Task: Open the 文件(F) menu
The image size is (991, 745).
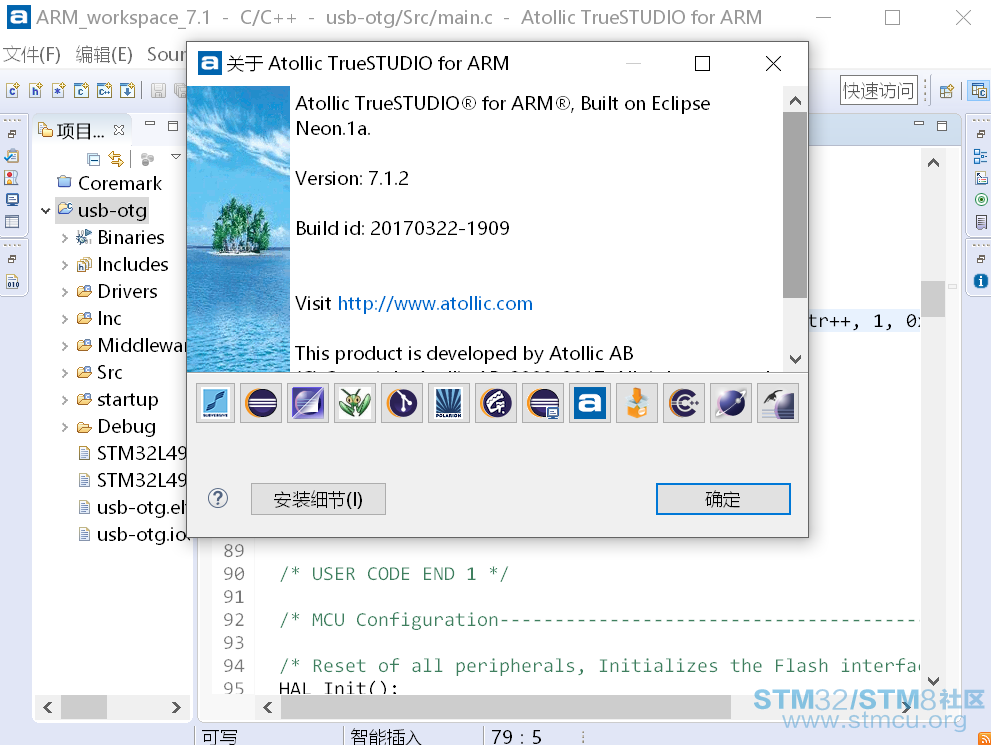Action: coord(32,54)
